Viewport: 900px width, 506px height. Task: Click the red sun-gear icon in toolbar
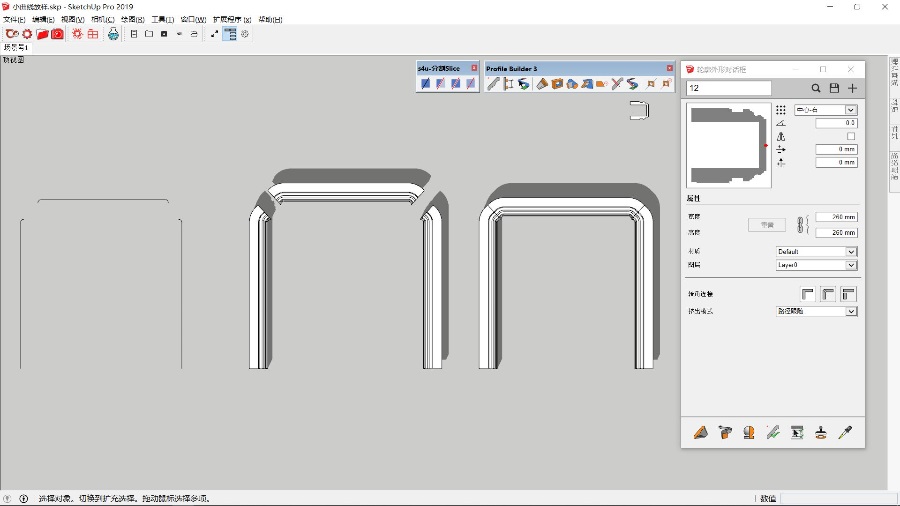tap(77, 34)
